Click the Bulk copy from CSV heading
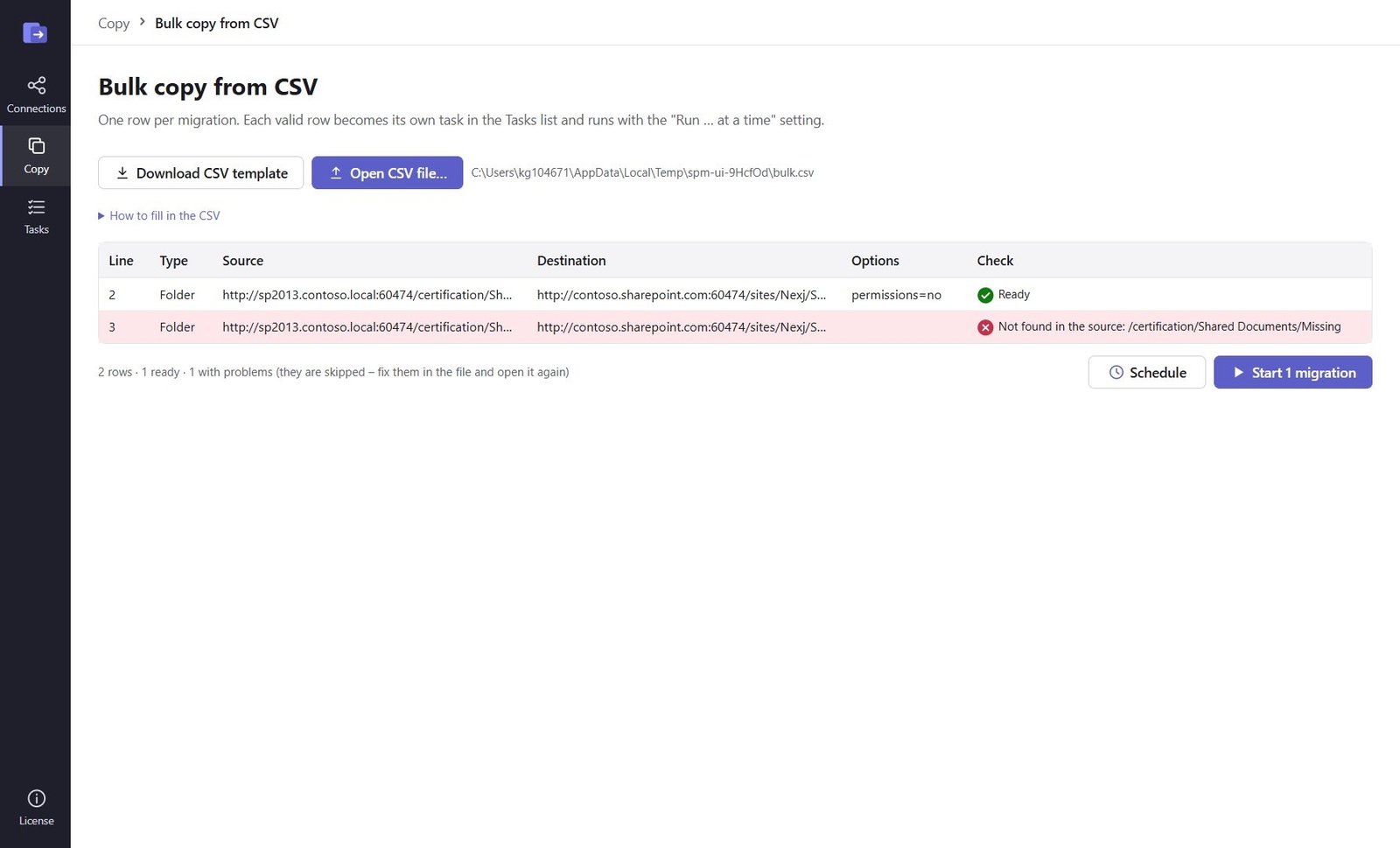This screenshot has width=1400, height=848. click(x=207, y=87)
